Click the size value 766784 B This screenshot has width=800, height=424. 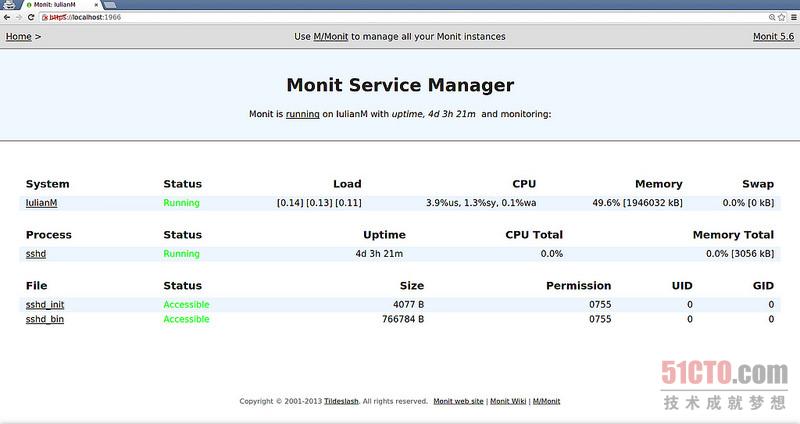pyautogui.click(x=403, y=319)
